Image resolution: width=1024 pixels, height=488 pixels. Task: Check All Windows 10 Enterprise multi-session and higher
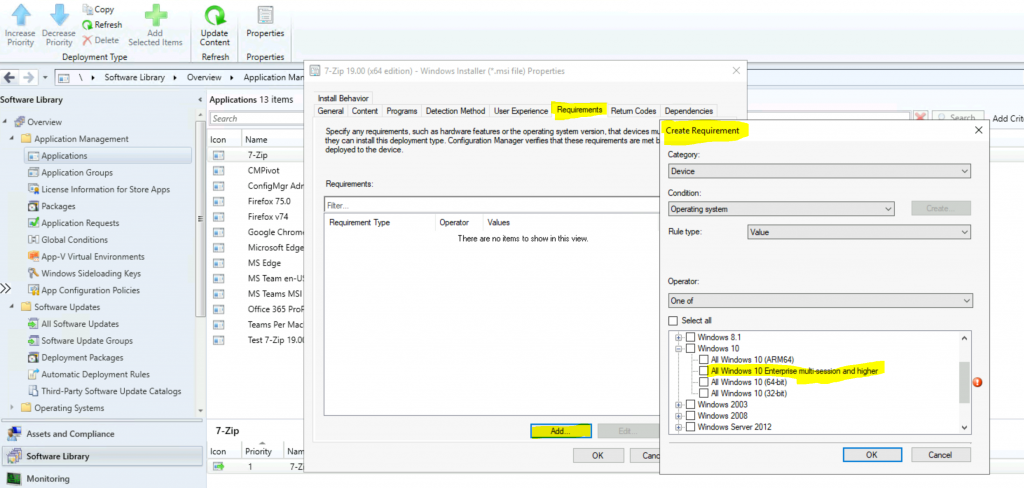703,371
